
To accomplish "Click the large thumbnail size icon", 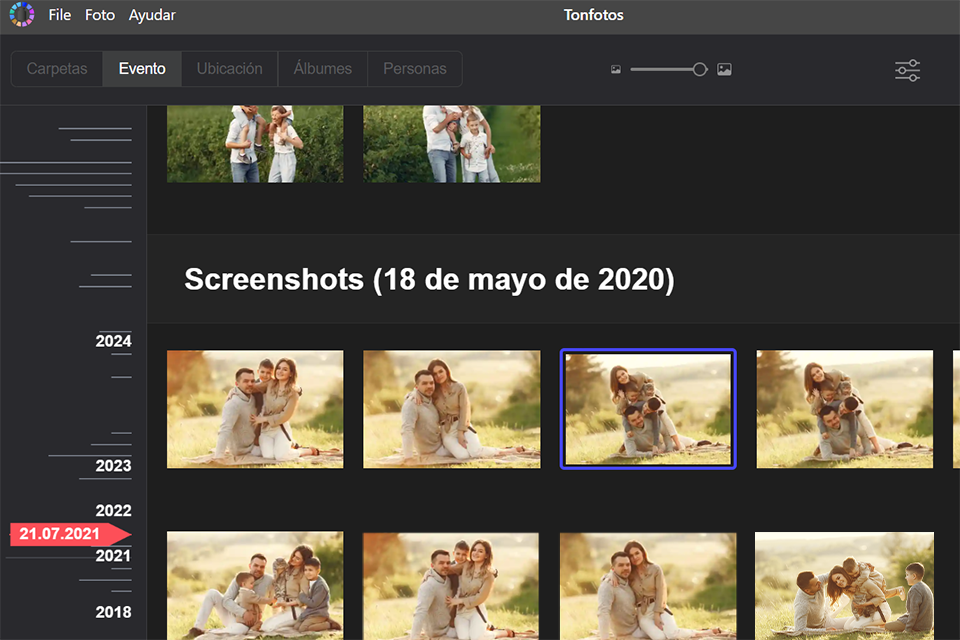I will tap(724, 70).
